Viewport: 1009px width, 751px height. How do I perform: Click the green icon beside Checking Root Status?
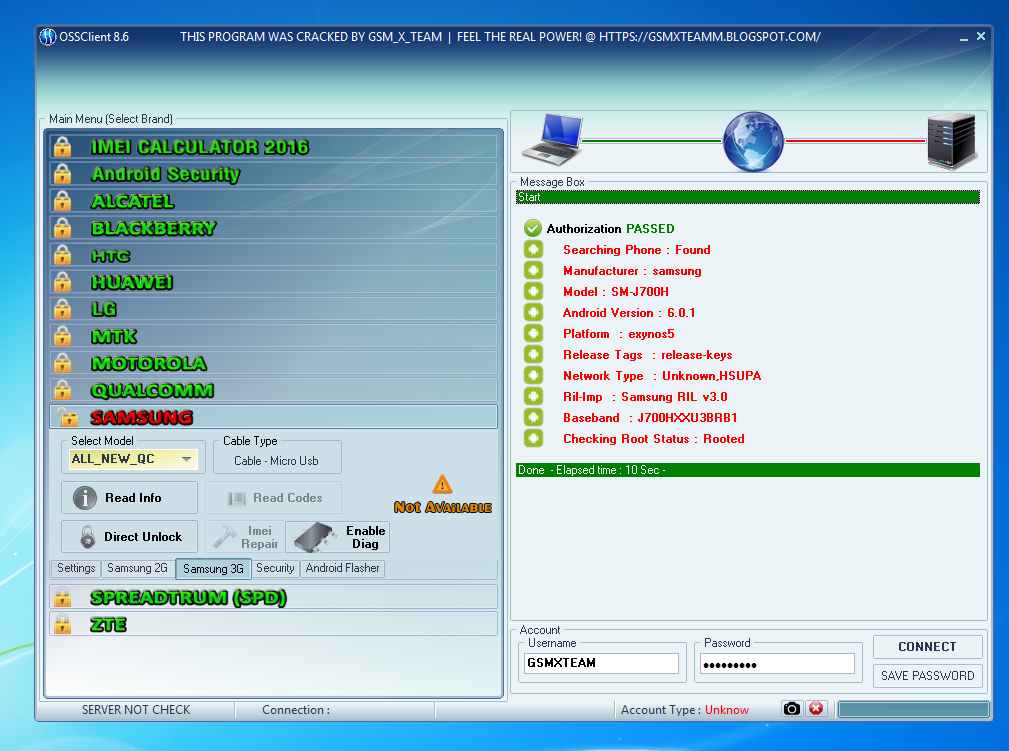[x=533, y=439]
